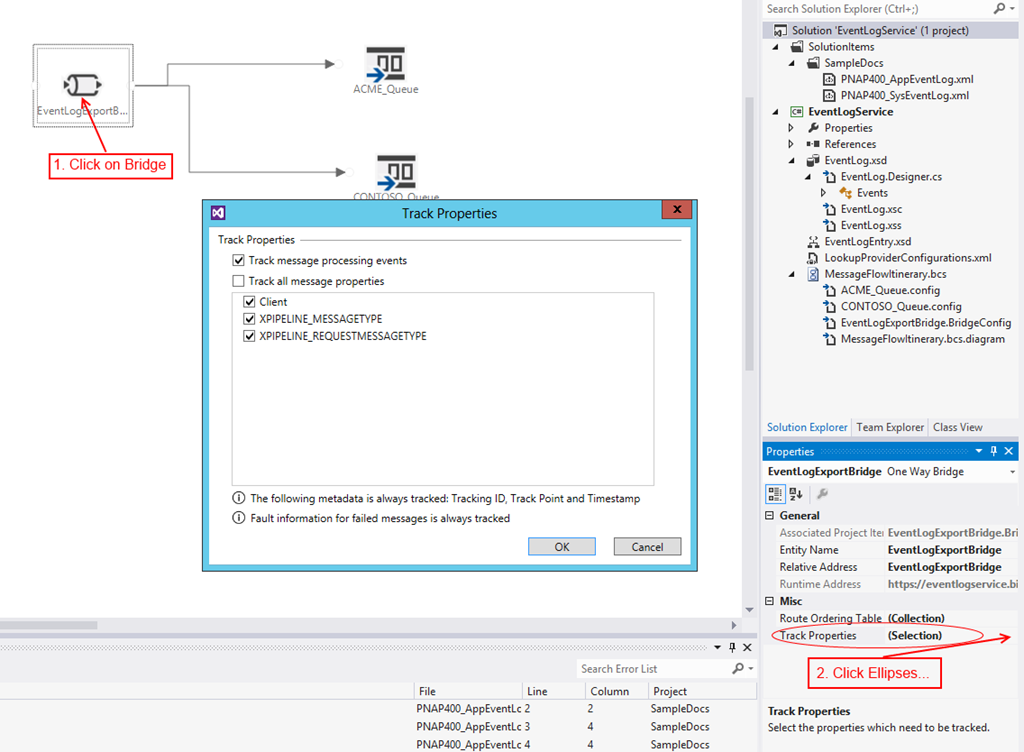Enable Track all message properties

[x=238, y=282]
